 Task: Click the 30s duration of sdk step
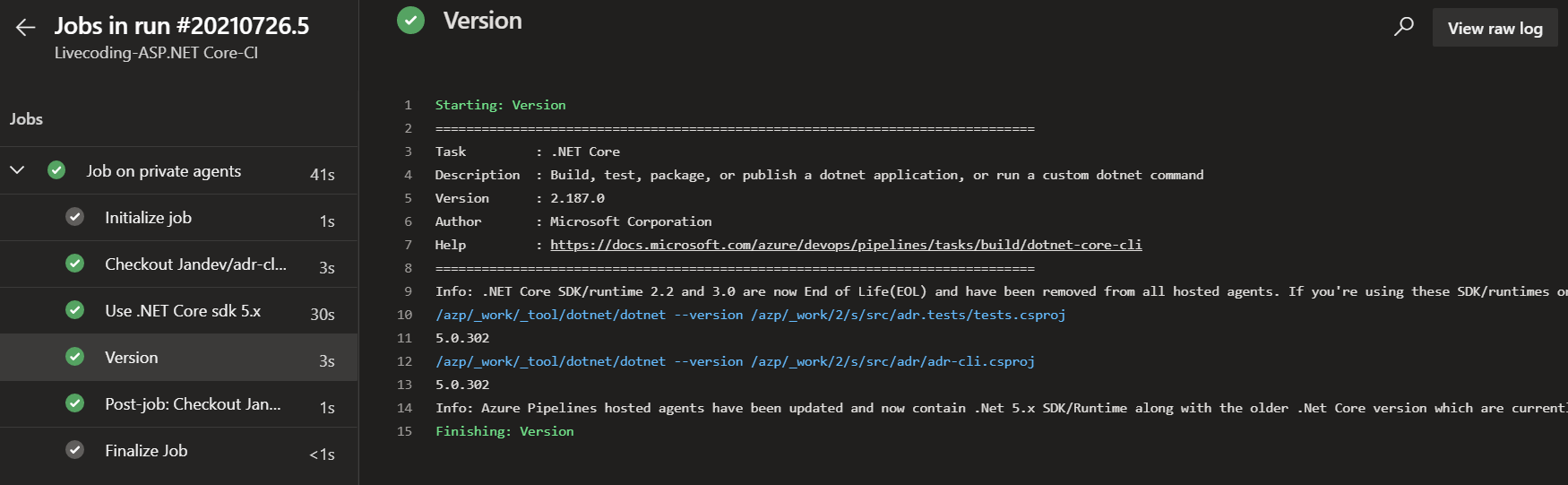(x=323, y=315)
